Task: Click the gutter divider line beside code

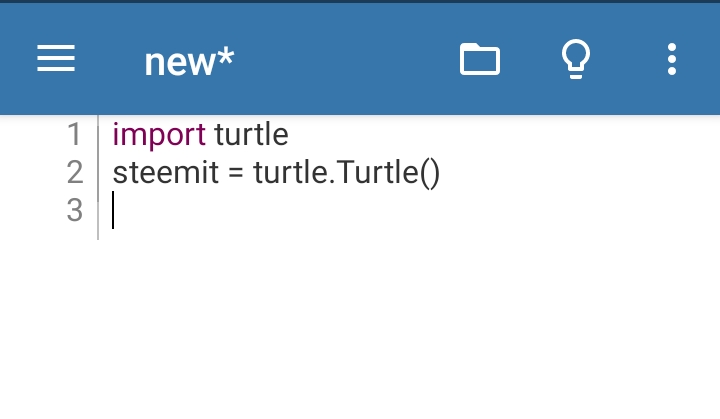Action: (x=98, y=177)
